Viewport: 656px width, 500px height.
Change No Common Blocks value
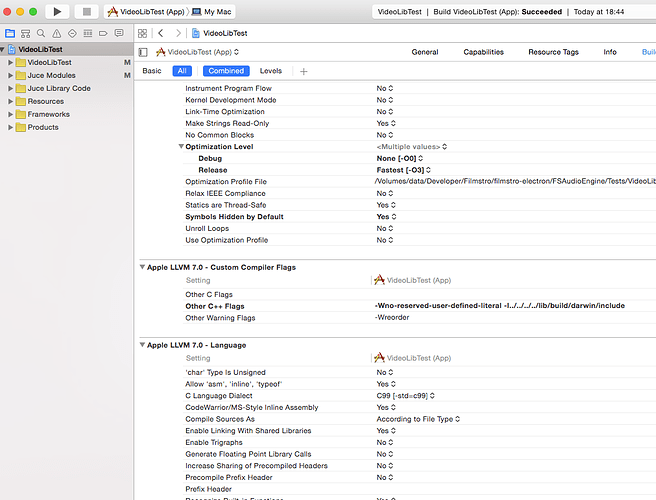384,135
